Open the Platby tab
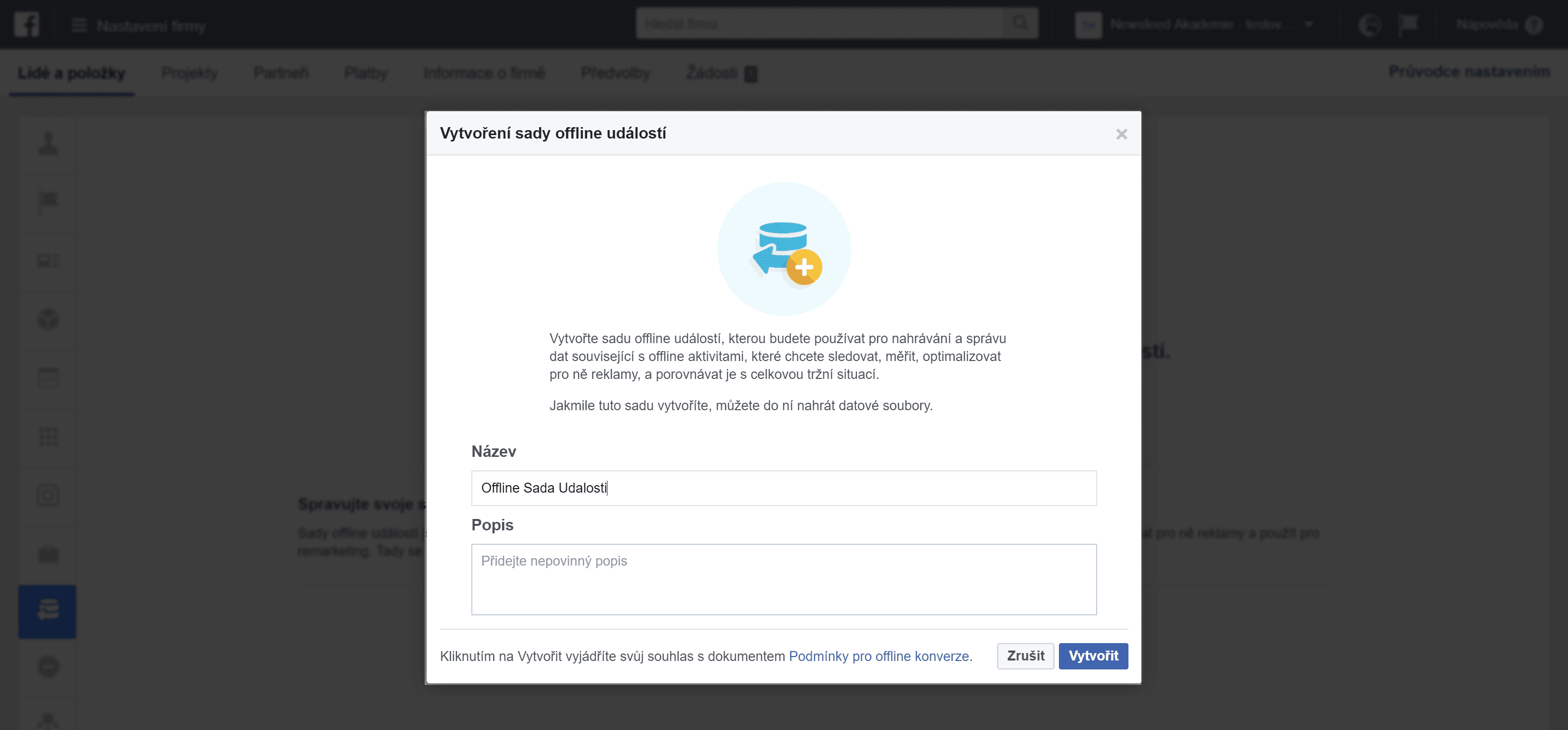This screenshot has width=1568, height=730. 366,73
